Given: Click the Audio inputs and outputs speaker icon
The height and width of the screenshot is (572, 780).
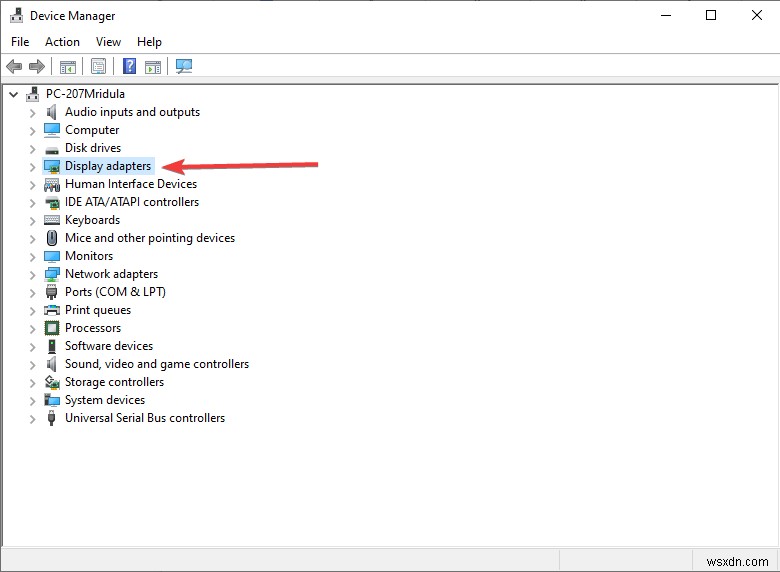Looking at the screenshot, I should coord(52,112).
